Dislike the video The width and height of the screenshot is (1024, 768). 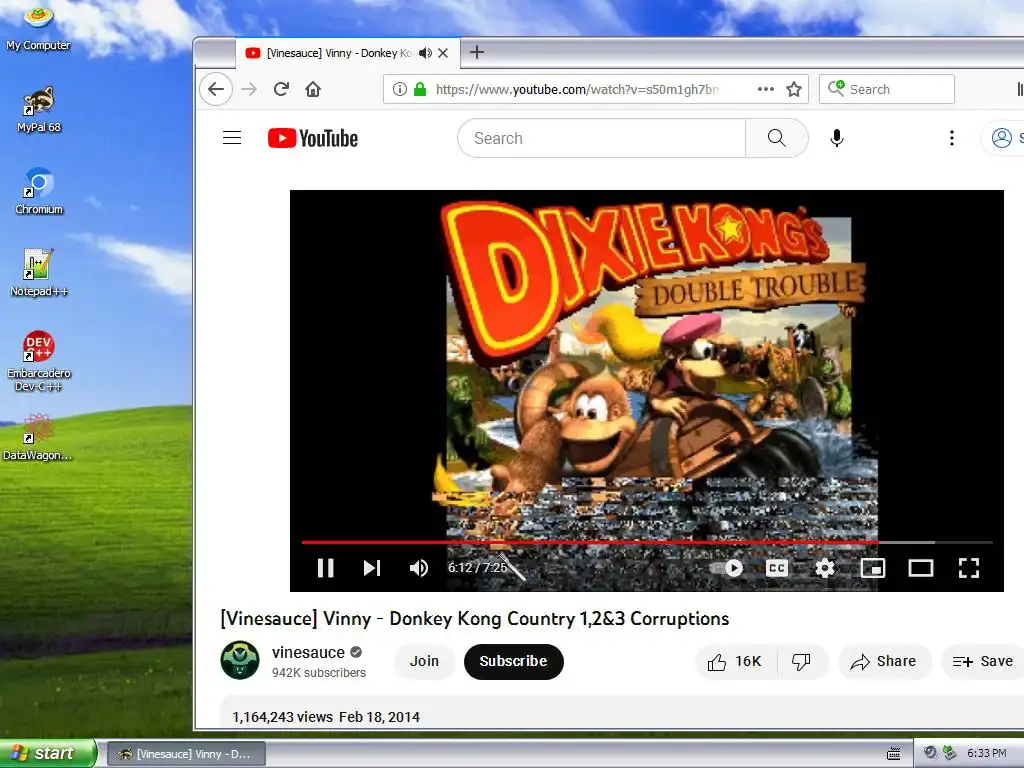[801, 662]
